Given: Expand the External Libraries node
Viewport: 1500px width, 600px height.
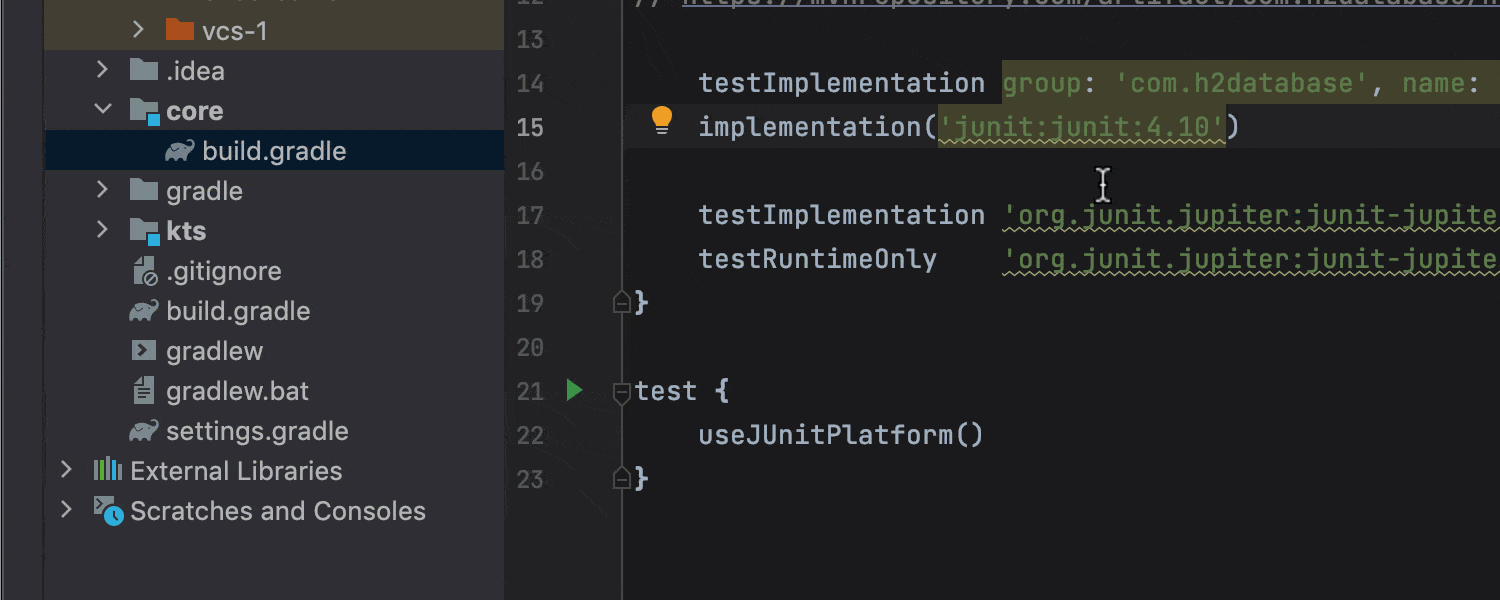Looking at the screenshot, I should [x=66, y=470].
